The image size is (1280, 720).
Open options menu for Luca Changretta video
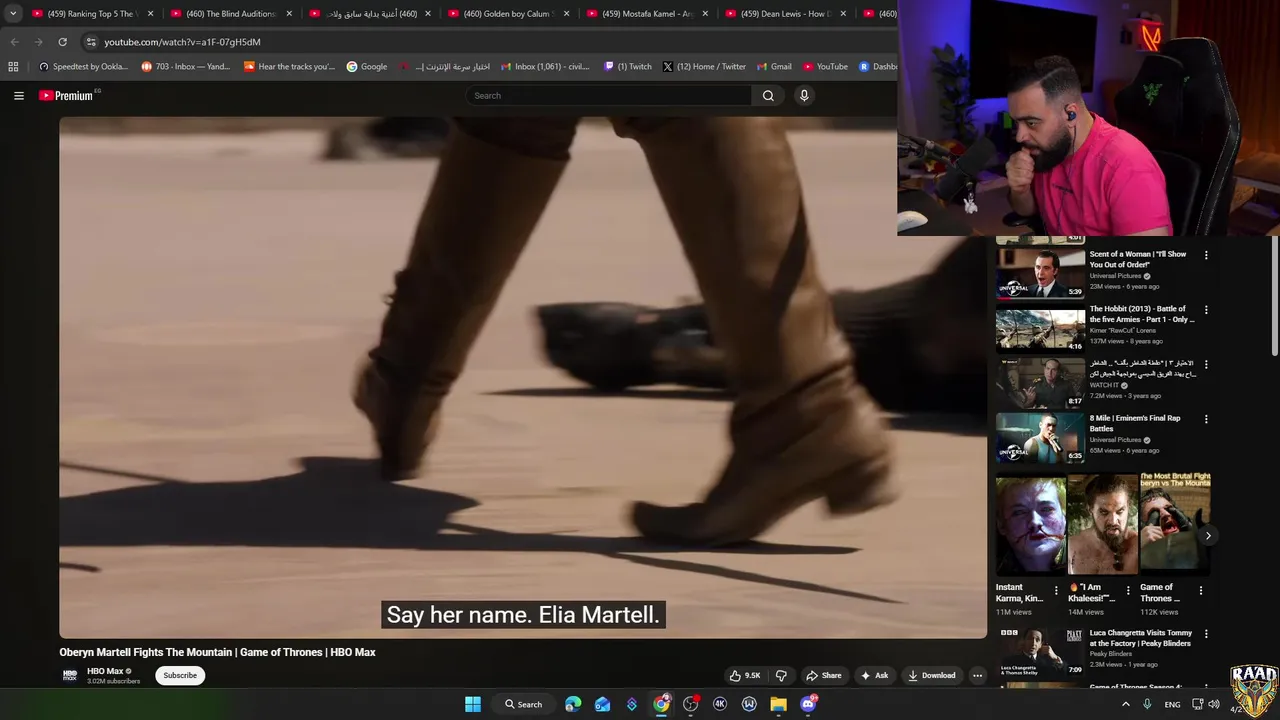point(1206,634)
